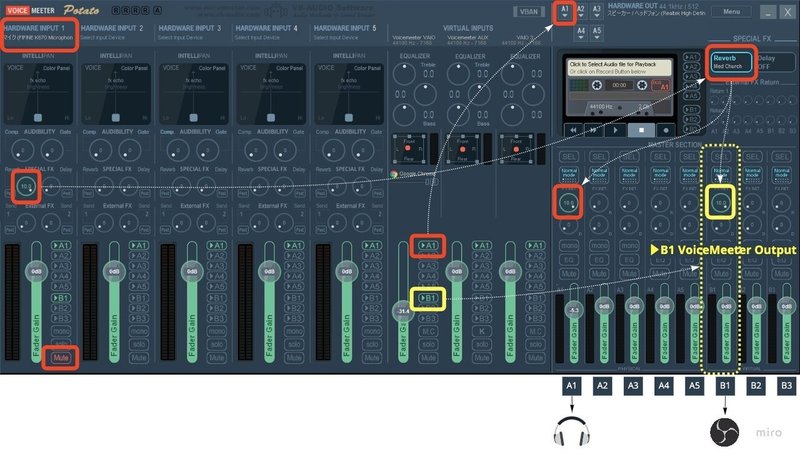Click Voicemeeter VAIO equalizer Treble knob
Image resolution: width=800 pixels, height=455 pixels.
404,74
